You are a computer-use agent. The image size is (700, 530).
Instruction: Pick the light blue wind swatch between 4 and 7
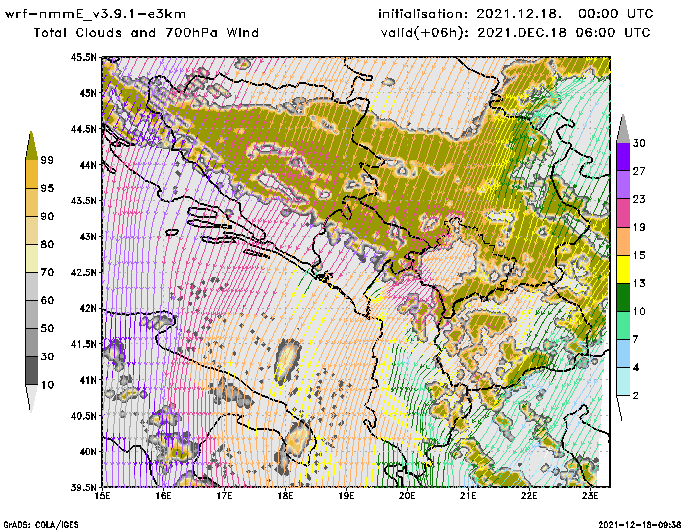623,354
